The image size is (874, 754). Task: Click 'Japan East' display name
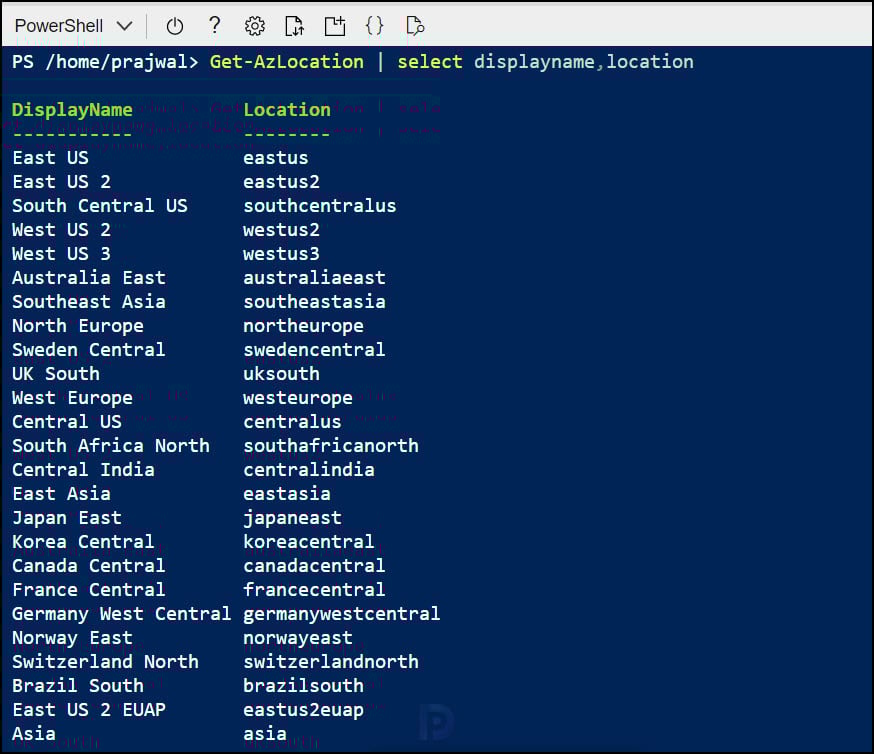click(67, 518)
